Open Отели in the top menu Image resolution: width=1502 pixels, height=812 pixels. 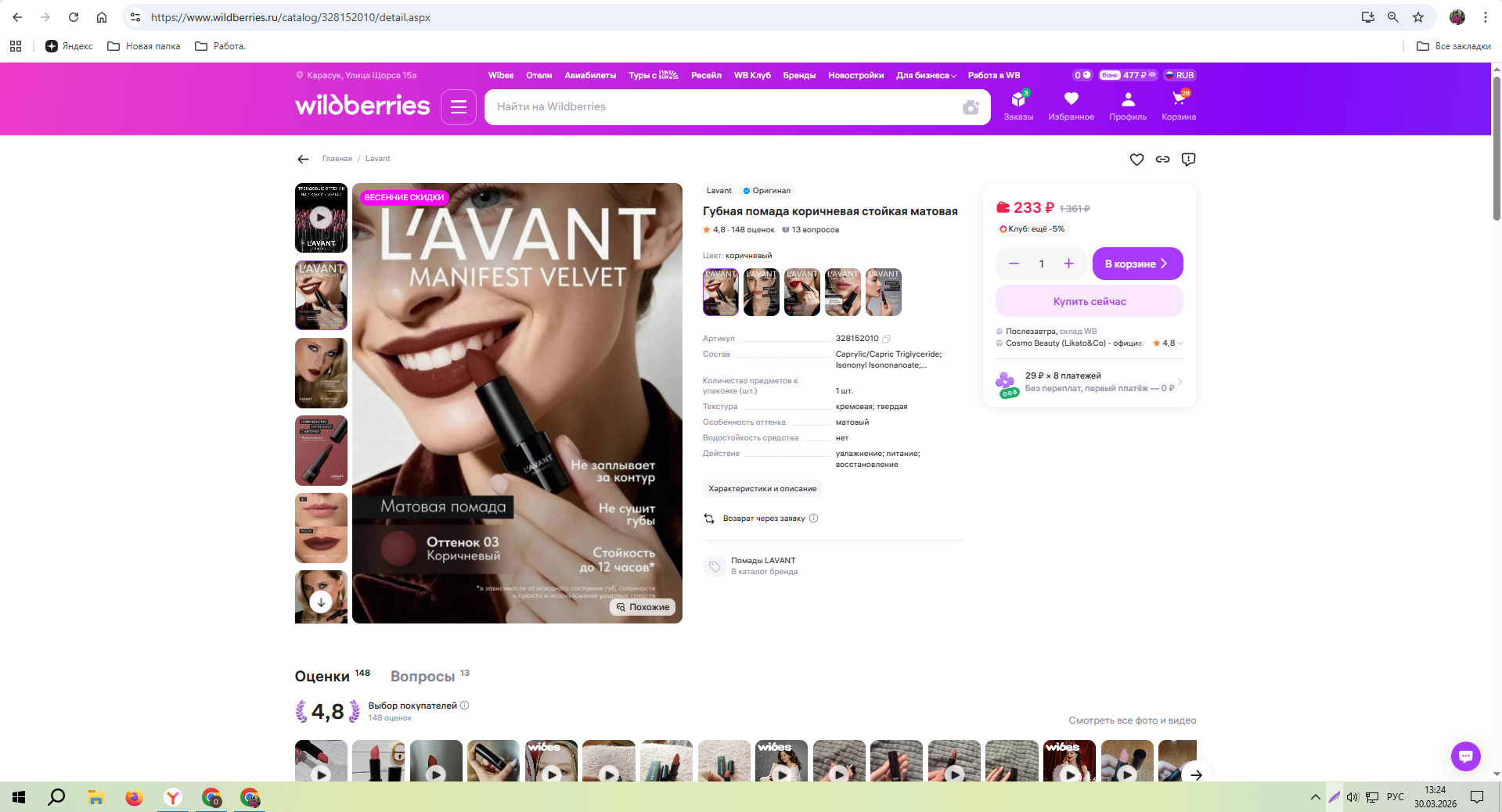pyautogui.click(x=538, y=76)
